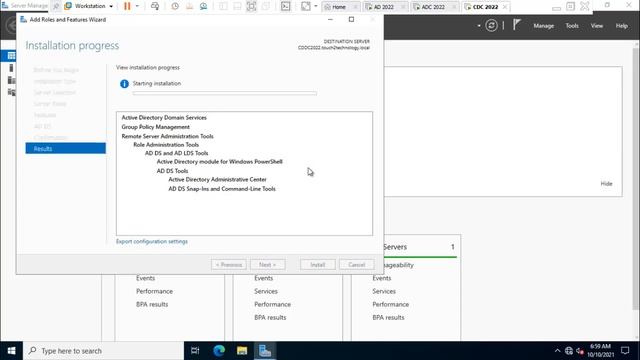Viewport: 640px width, 360px height.
Task: Click the installation progress bar
Action: pos(224,93)
